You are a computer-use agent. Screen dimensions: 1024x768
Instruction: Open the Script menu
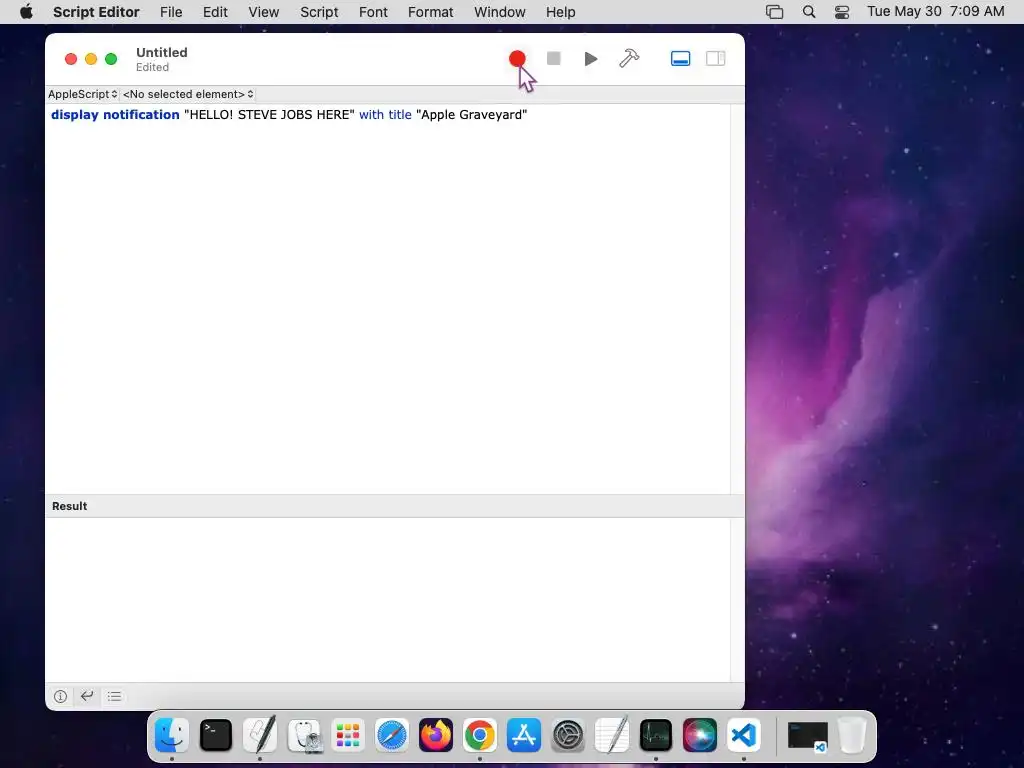coord(319,12)
